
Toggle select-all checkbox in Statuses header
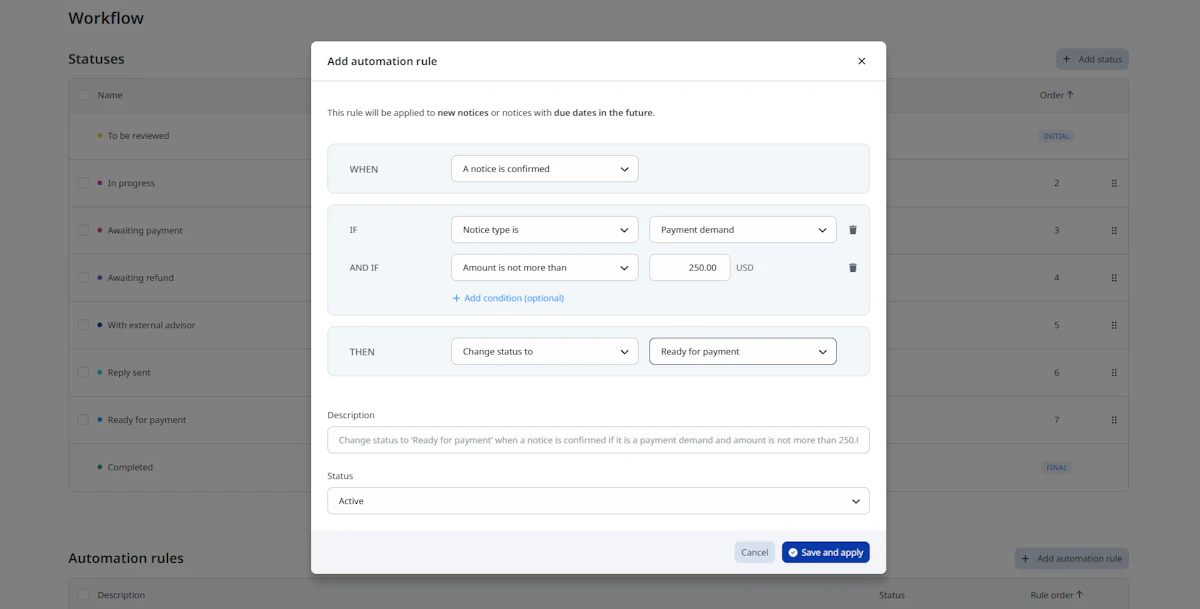pos(84,95)
